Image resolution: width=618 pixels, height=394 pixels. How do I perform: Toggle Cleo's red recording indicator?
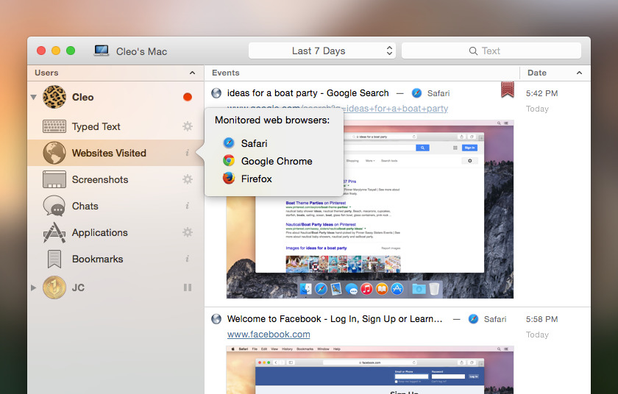[x=188, y=97]
